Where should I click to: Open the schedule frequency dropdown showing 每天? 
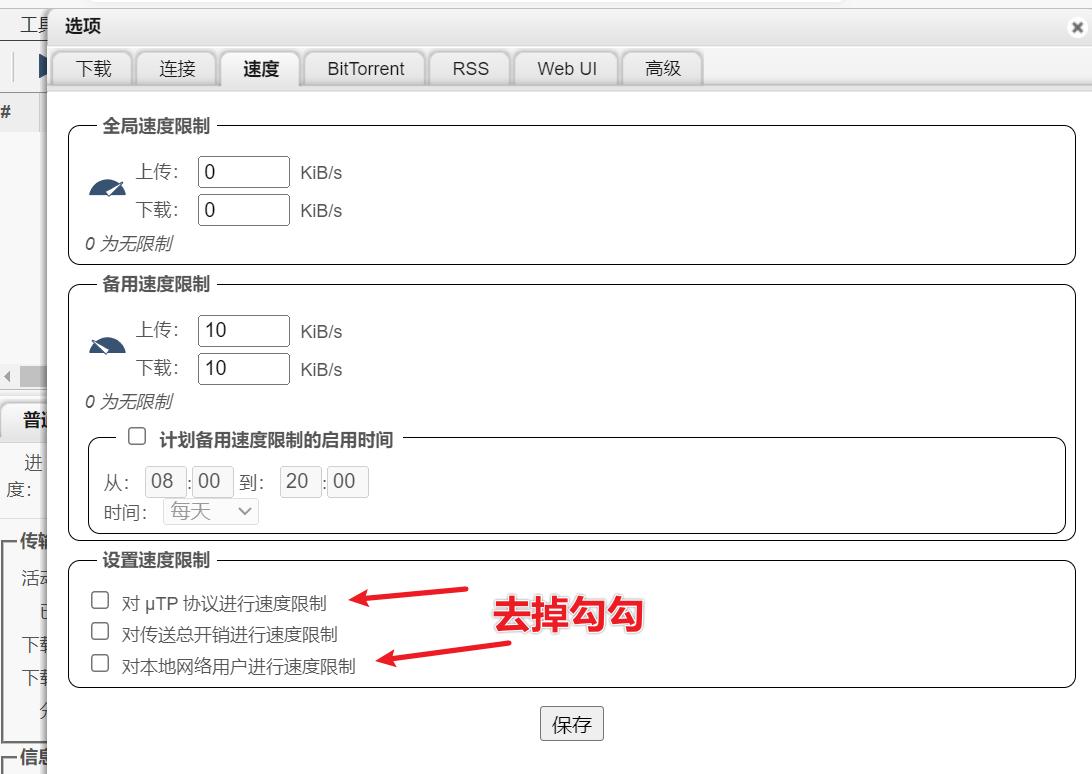(209, 511)
